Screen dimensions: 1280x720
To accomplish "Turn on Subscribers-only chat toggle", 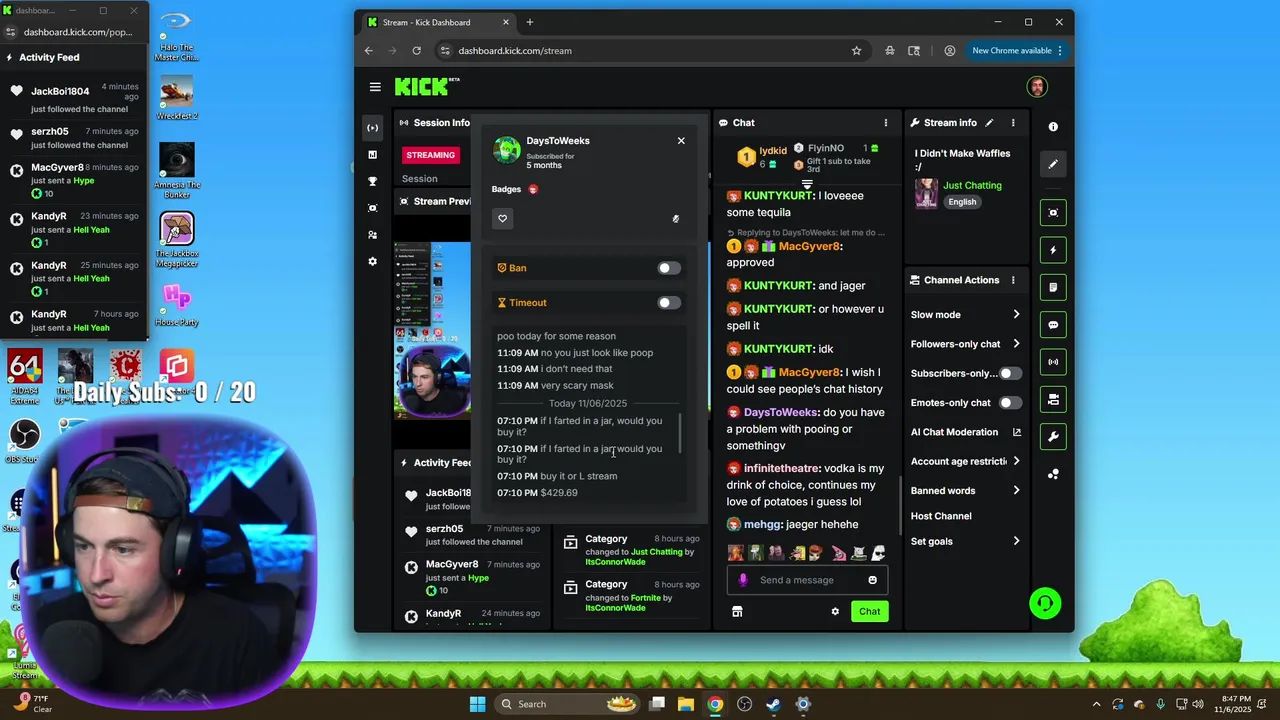I will [1010, 373].
